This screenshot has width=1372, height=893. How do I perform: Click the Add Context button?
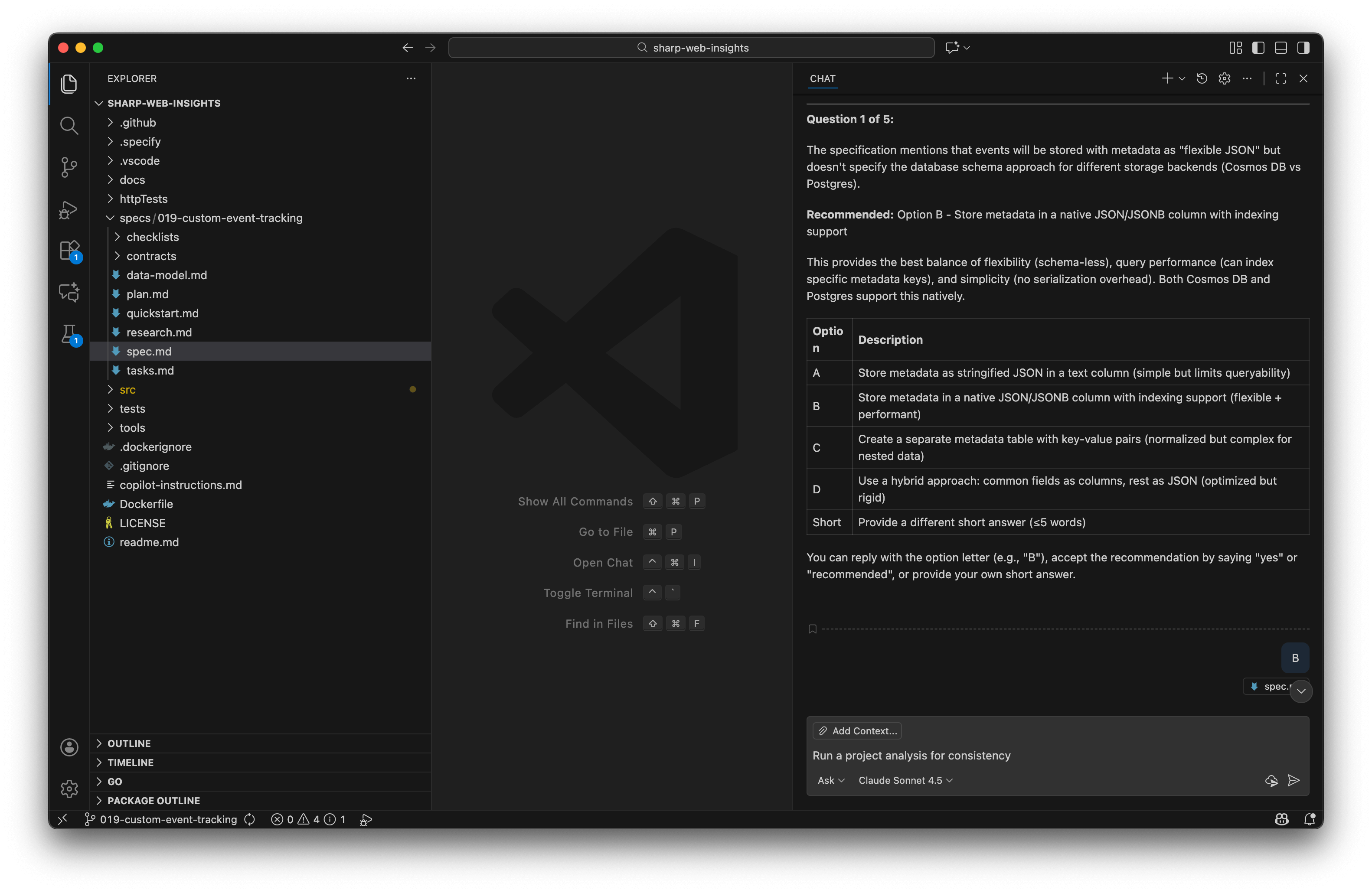coord(857,730)
